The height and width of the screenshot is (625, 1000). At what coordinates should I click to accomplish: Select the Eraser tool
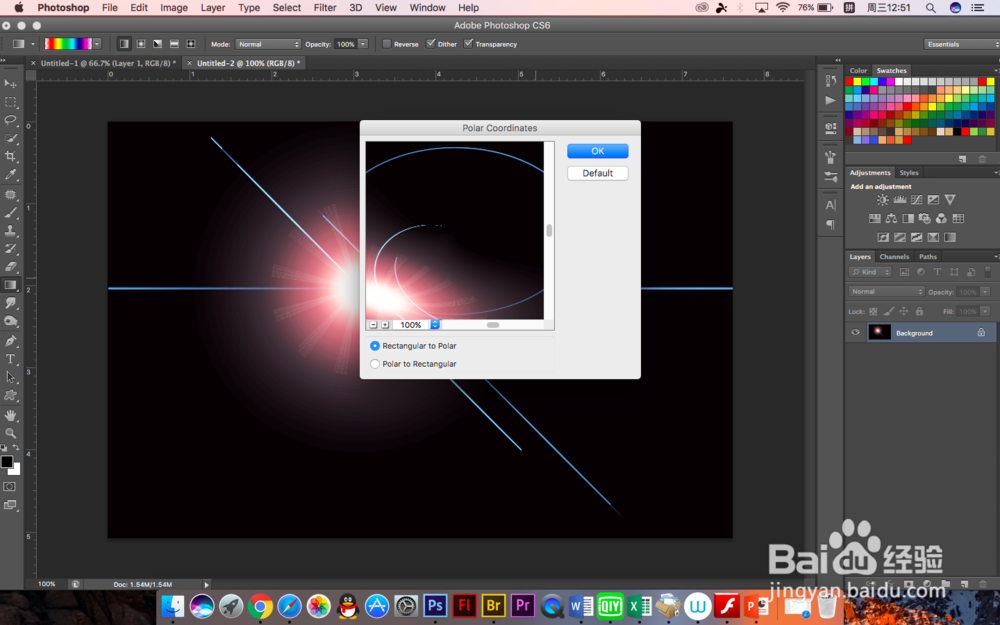coord(10,267)
